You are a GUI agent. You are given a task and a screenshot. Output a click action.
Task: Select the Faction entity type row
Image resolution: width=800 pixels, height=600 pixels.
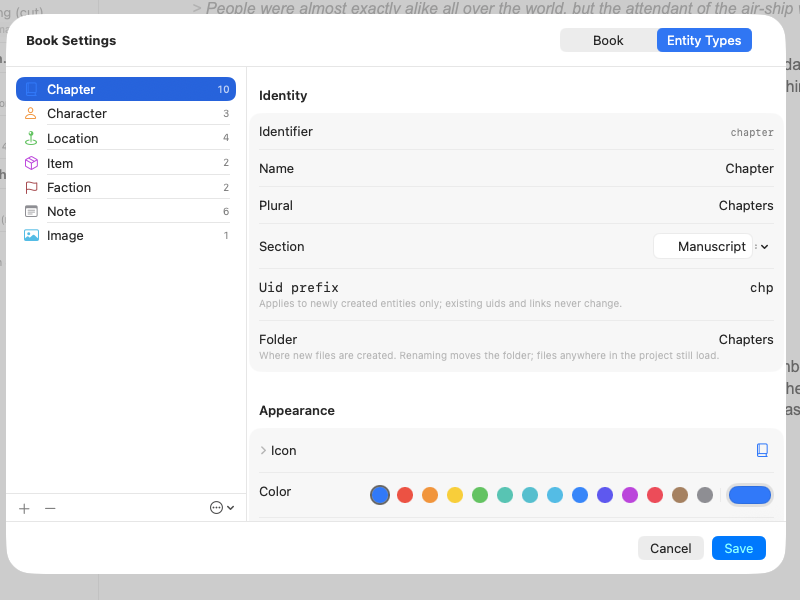126,187
